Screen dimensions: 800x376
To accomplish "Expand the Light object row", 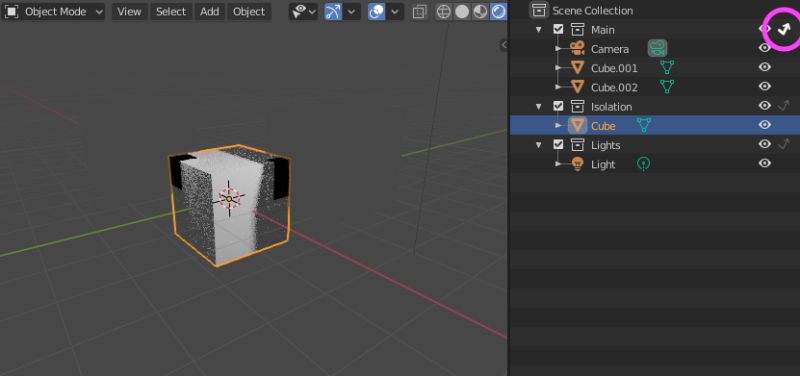I will point(559,164).
